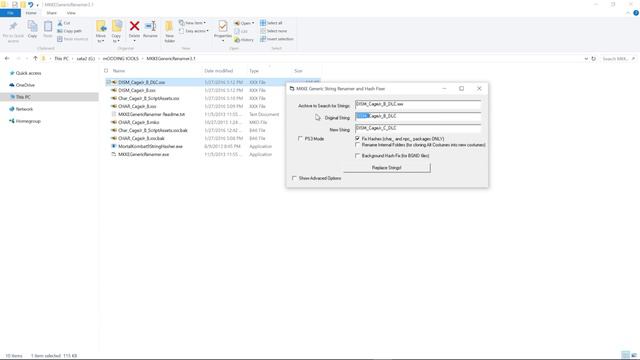Click This PC in address breadcrumb
640x360 pixels.
(62, 59)
